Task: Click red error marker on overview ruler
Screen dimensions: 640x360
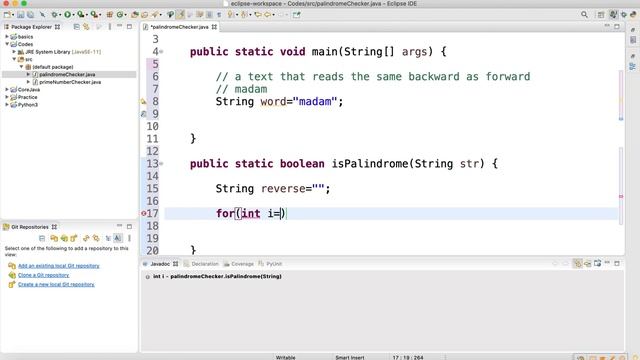Action: [621, 196]
